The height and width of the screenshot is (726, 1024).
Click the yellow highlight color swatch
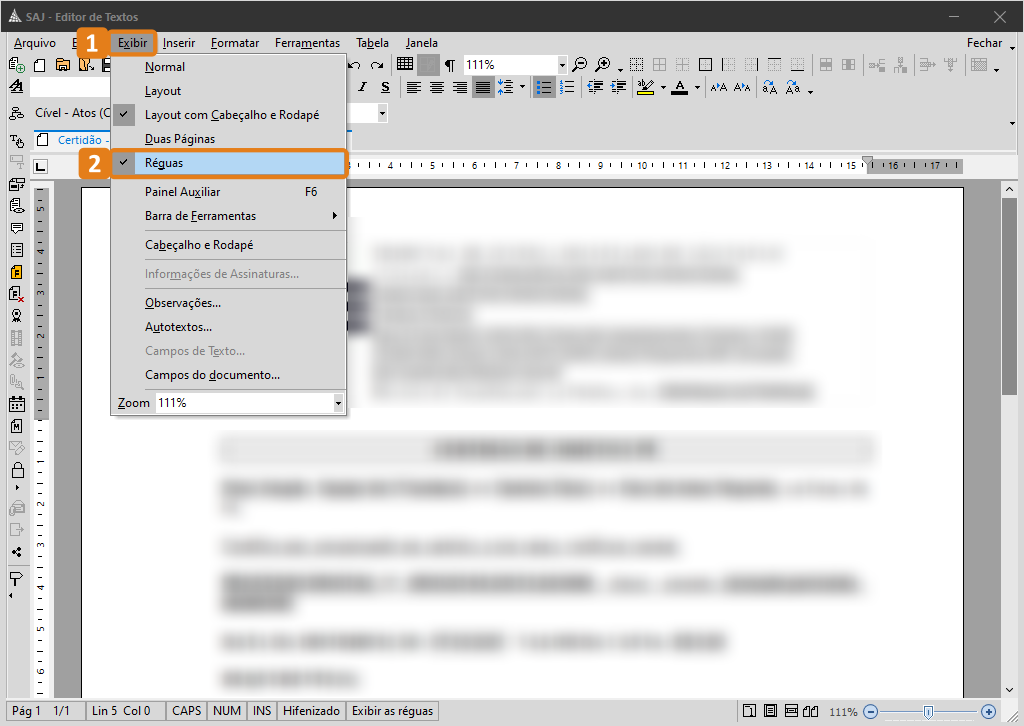coord(645,87)
